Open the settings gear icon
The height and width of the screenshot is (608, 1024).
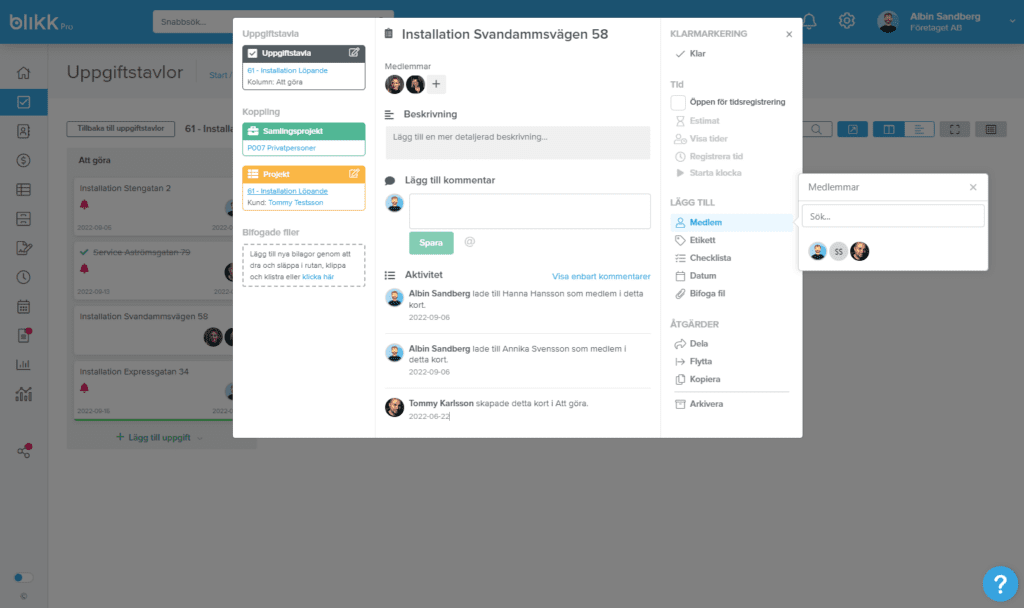(x=846, y=21)
